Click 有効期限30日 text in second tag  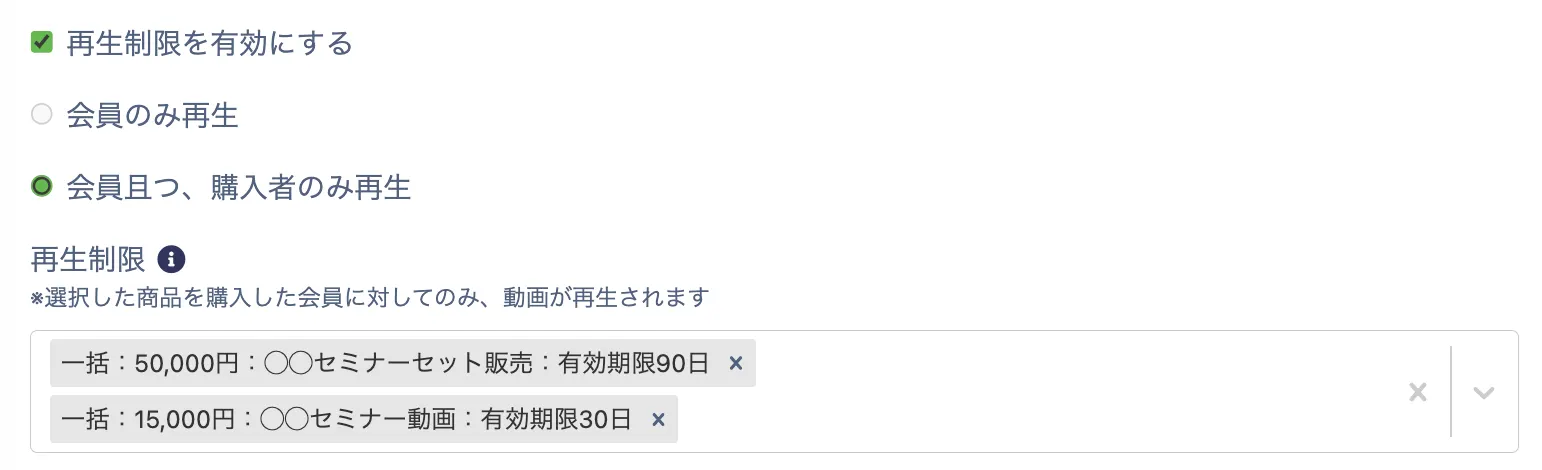557,419
